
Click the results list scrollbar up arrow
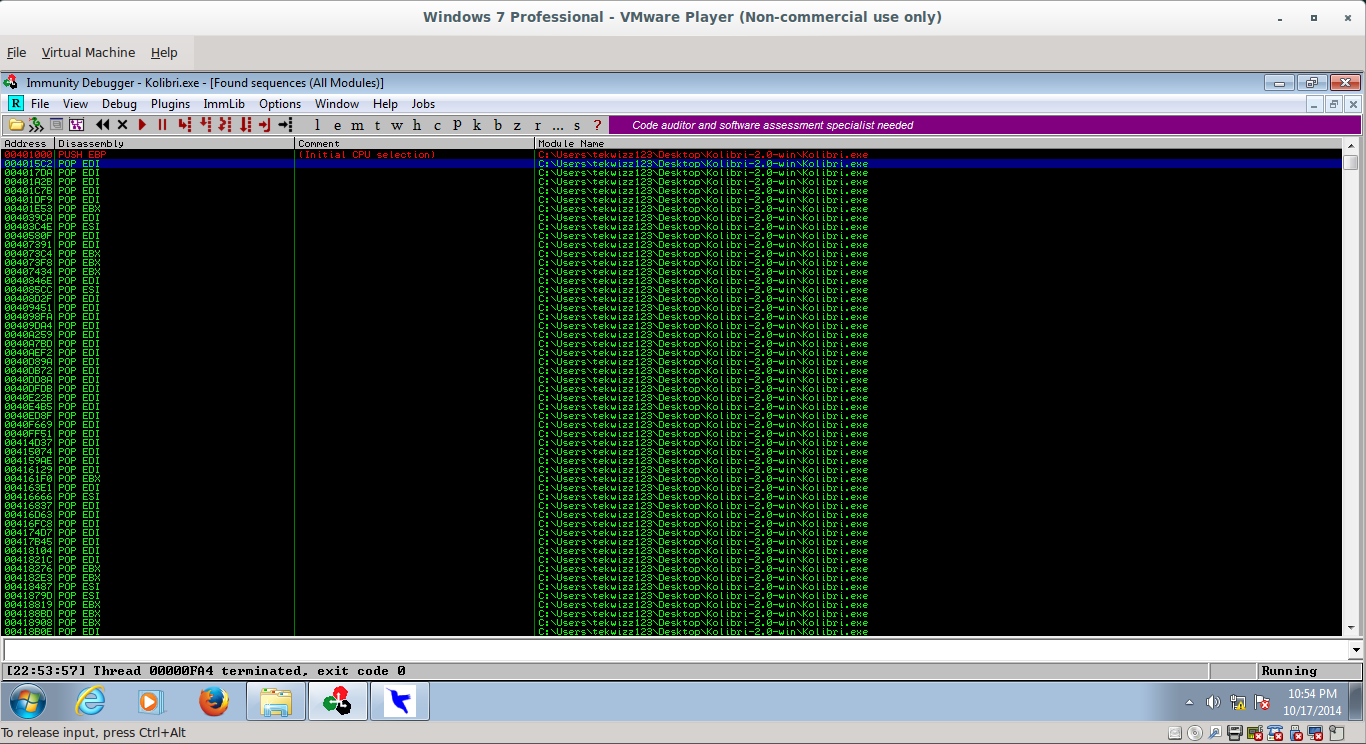pos(1351,146)
